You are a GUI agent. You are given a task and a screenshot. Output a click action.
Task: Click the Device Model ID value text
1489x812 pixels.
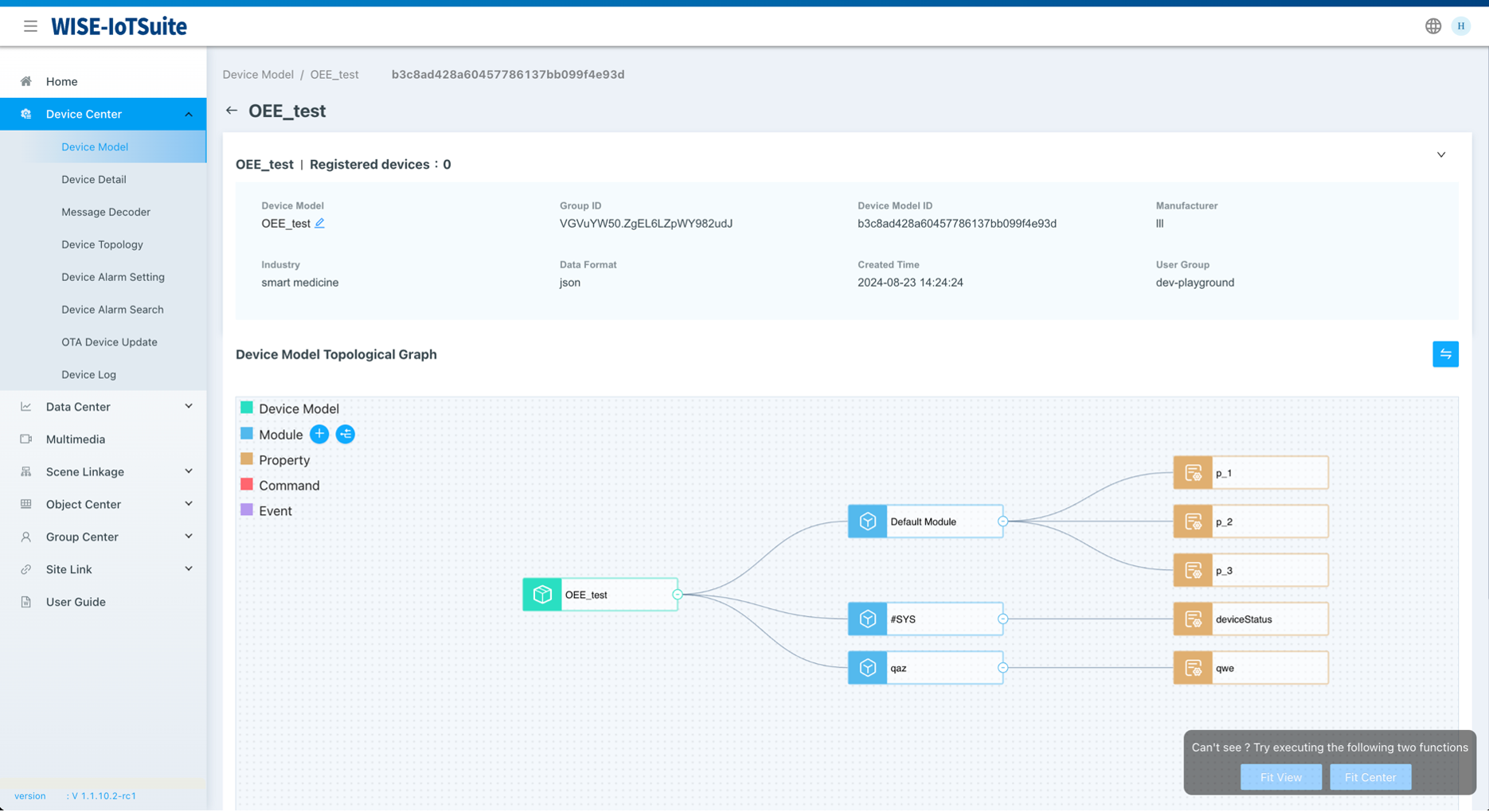coord(956,224)
